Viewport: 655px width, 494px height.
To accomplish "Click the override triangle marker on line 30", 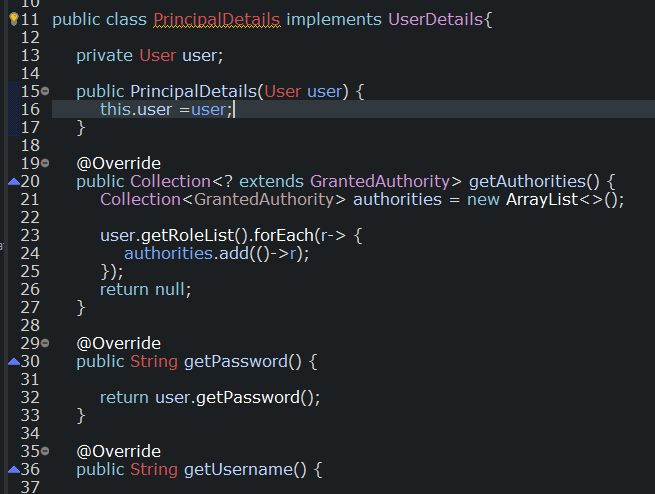I will pyautogui.click(x=14, y=361).
